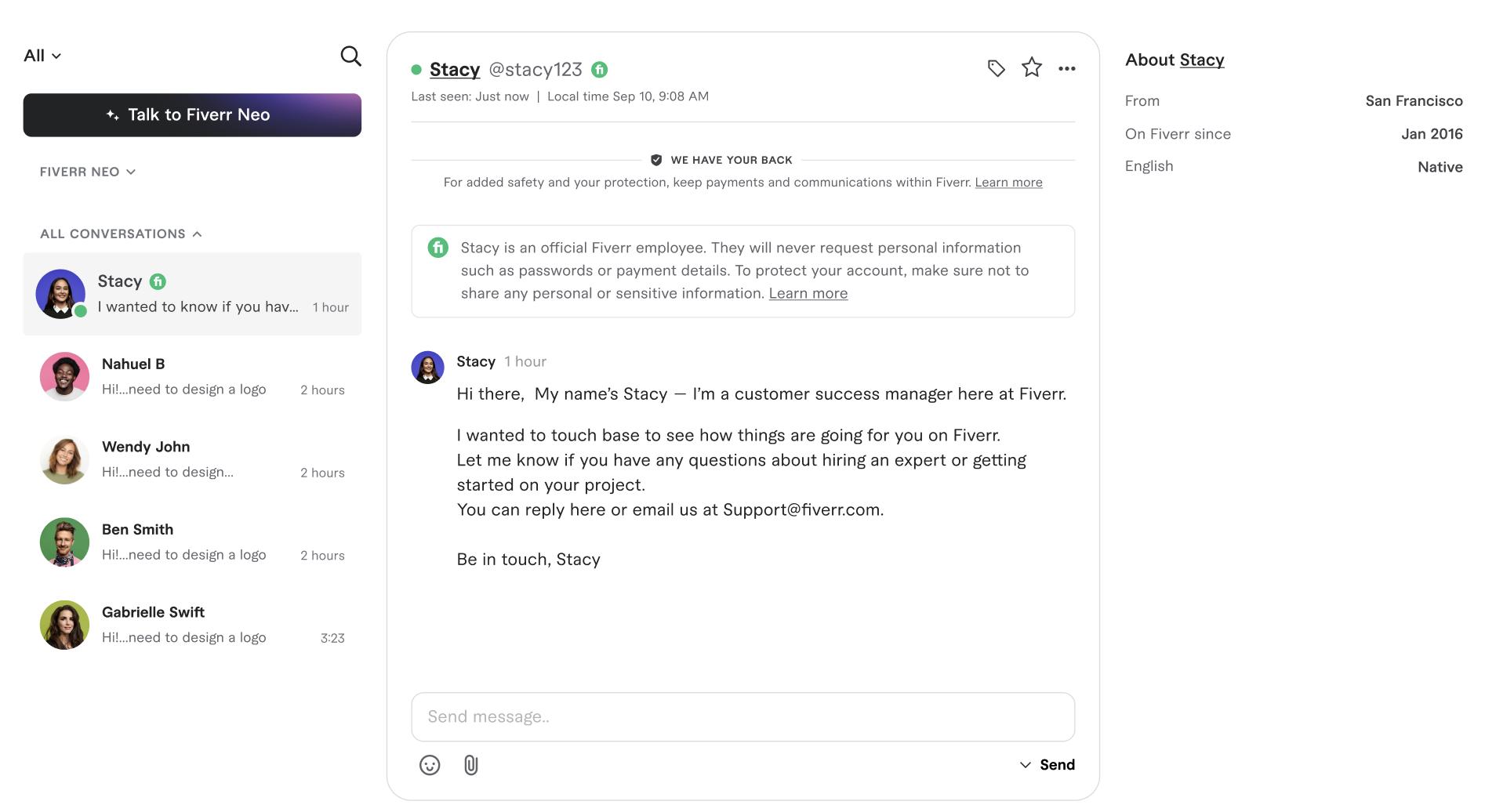This screenshot has width=1485, height=812.
Task: Open the more options menu for Stacy's chat
Action: pos(1066,68)
